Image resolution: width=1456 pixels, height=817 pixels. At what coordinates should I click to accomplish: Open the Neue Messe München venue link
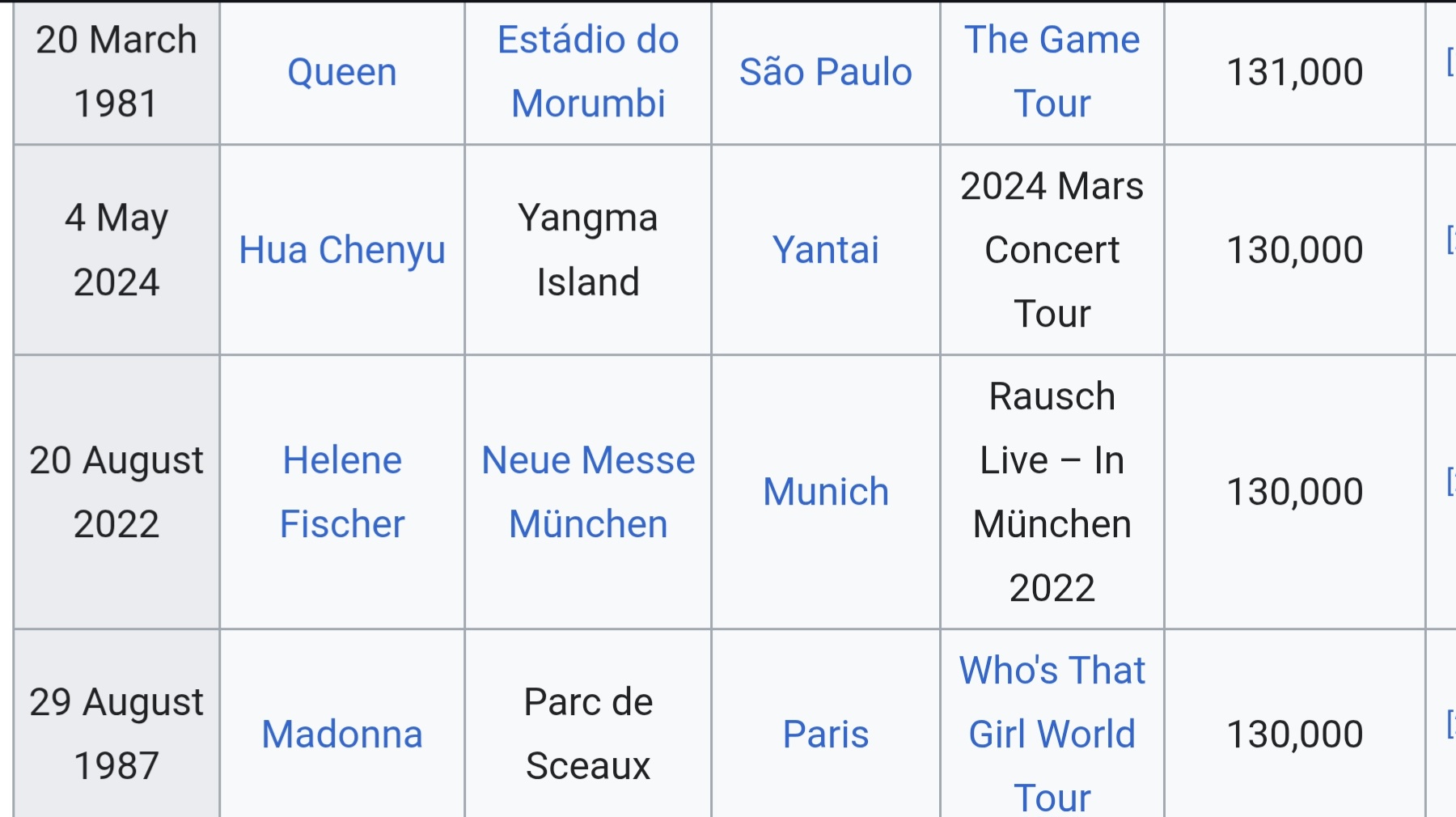(x=588, y=492)
